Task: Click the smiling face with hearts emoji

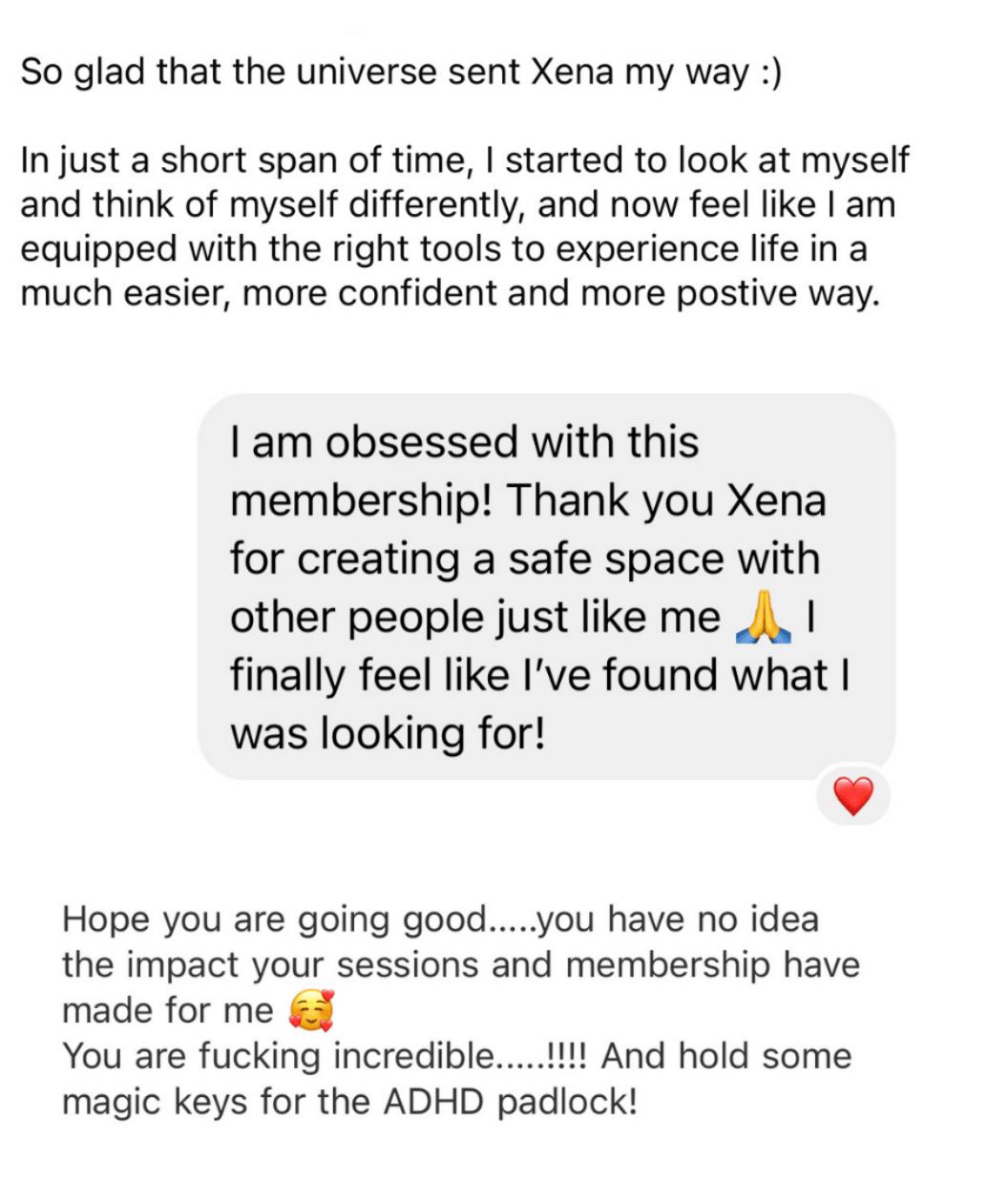Action: pos(311,1010)
